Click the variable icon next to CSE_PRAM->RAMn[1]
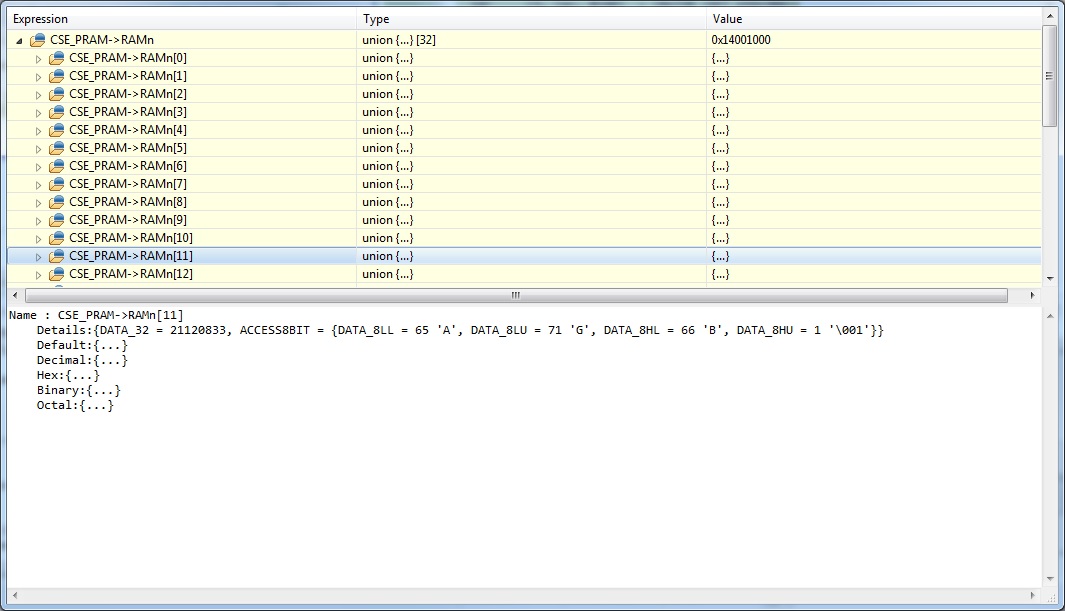This screenshot has height=611, width=1065. [x=55, y=76]
